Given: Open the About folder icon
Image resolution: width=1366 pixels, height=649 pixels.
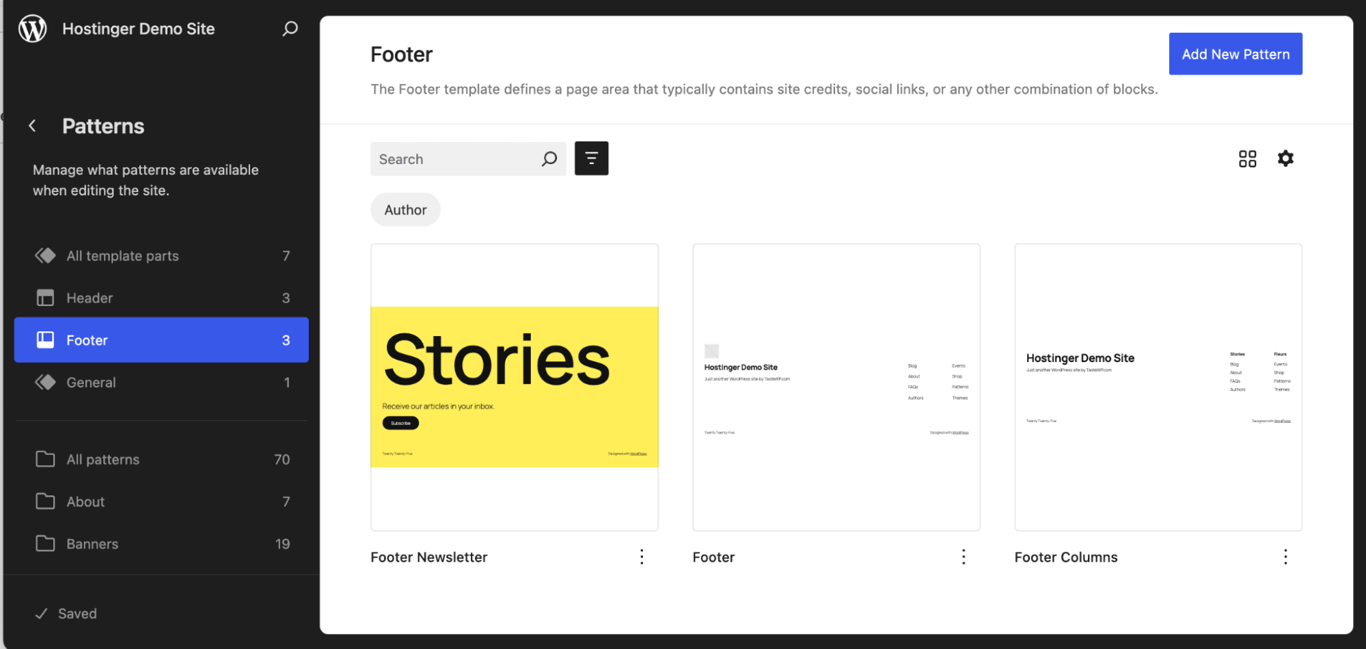Looking at the screenshot, I should point(46,501).
